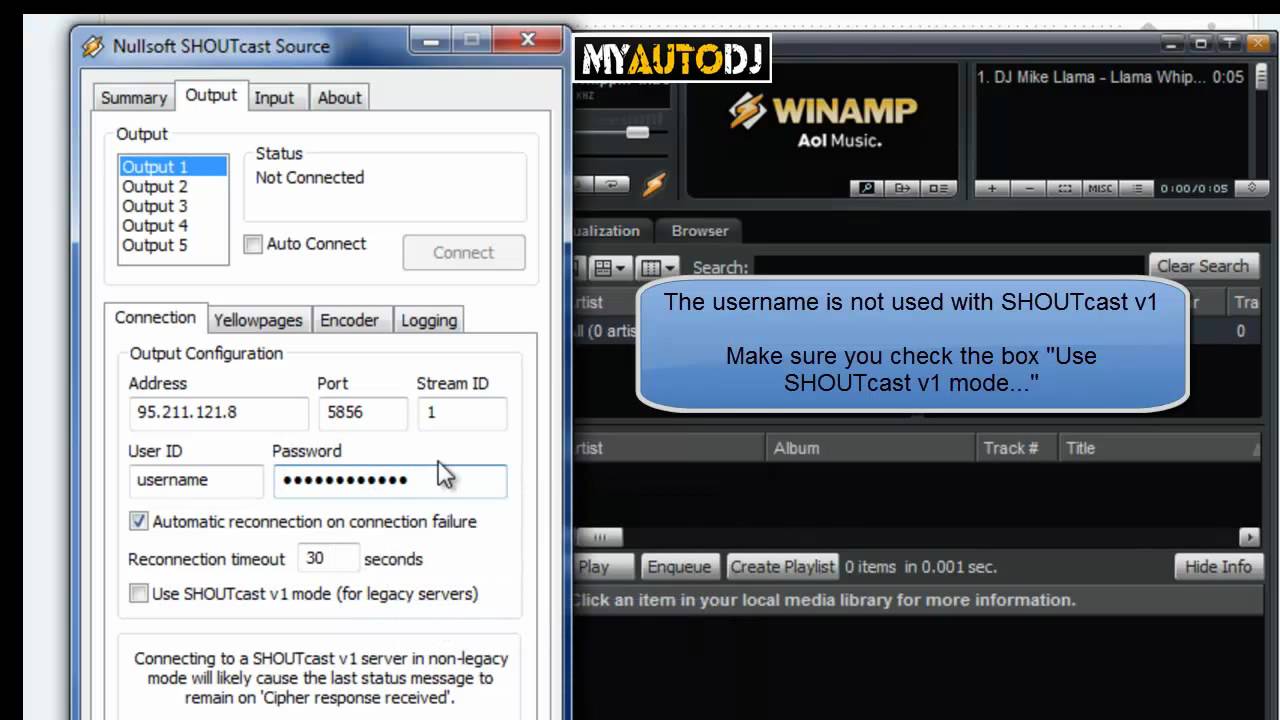Adjust the Winamp volume slider handle

click(637, 132)
